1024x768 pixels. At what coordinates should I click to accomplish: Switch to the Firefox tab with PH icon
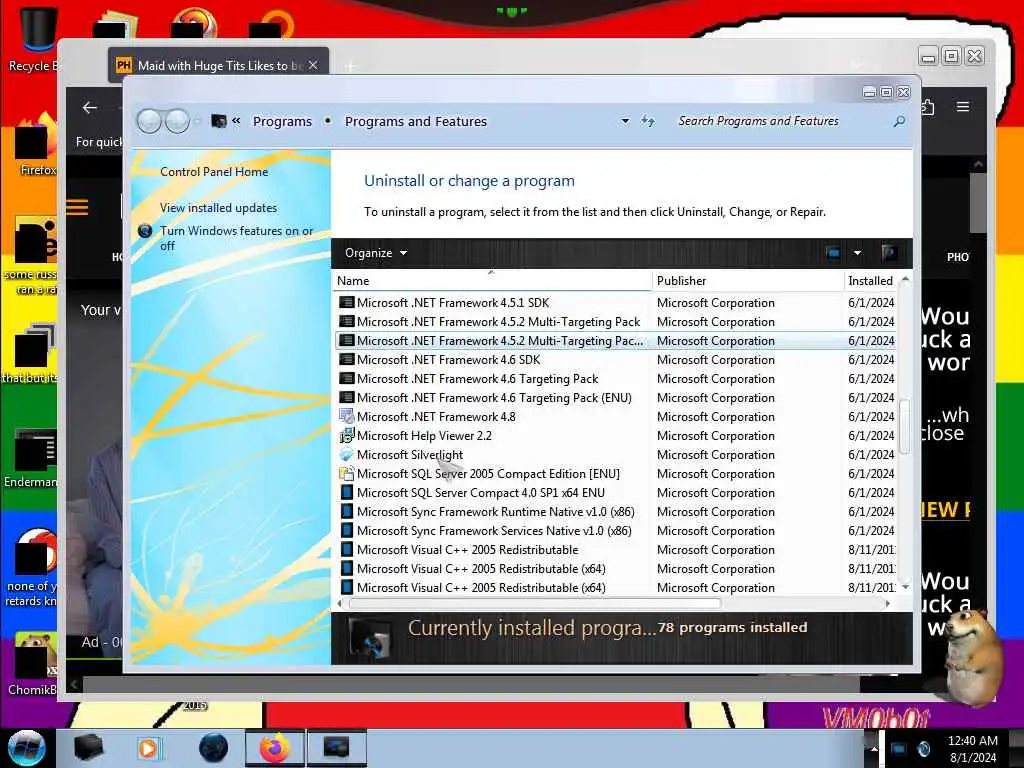pos(218,65)
